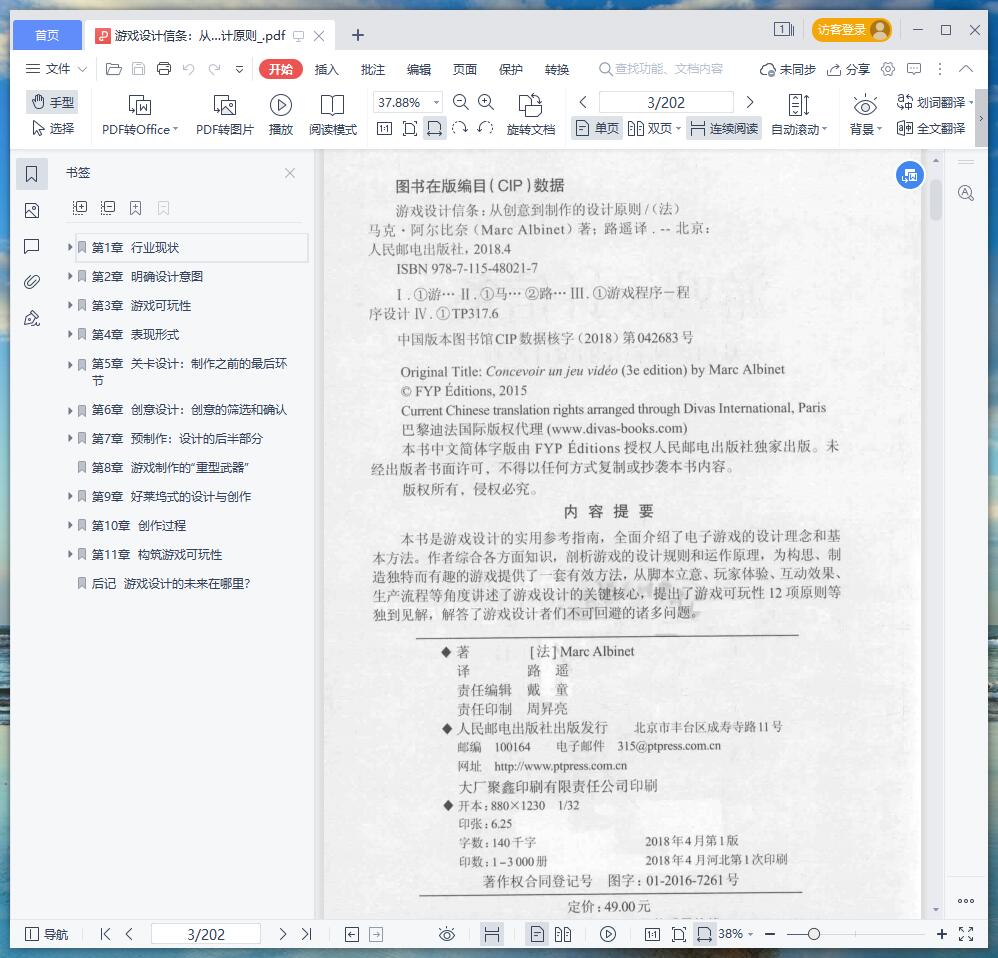Viewport: 998px width, 958px height.
Task: Open the File menu
Action: pos(55,69)
